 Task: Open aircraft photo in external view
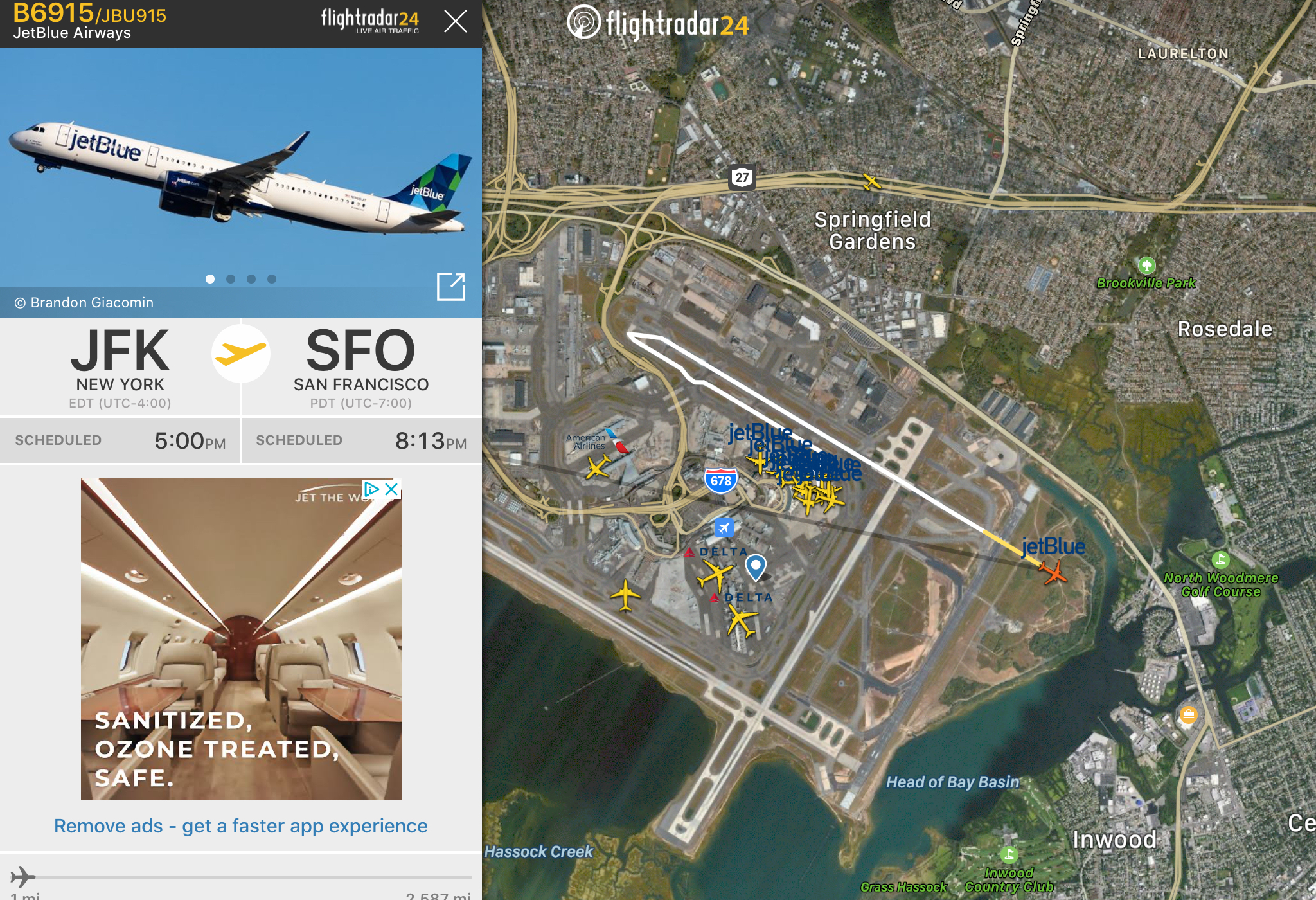[x=450, y=286]
